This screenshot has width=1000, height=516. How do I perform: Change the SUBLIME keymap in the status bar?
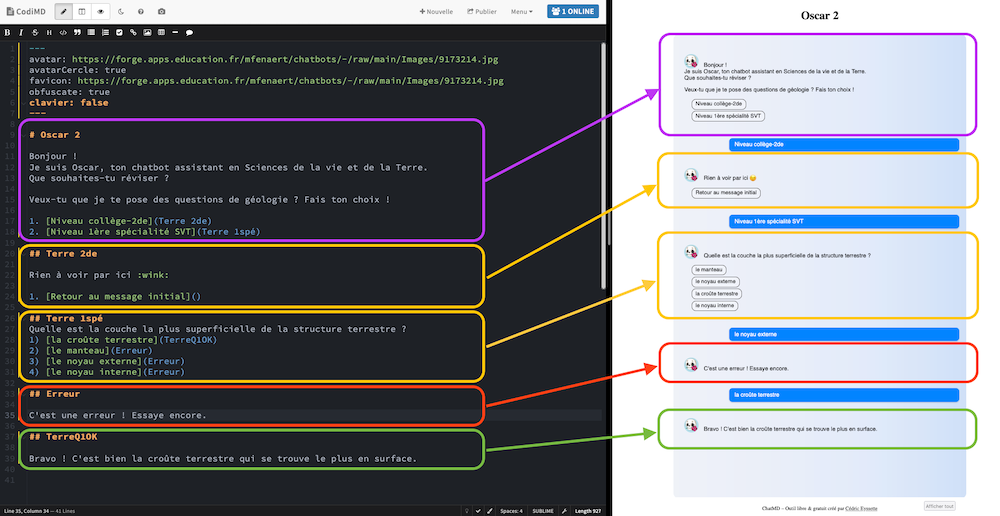pos(543,510)
